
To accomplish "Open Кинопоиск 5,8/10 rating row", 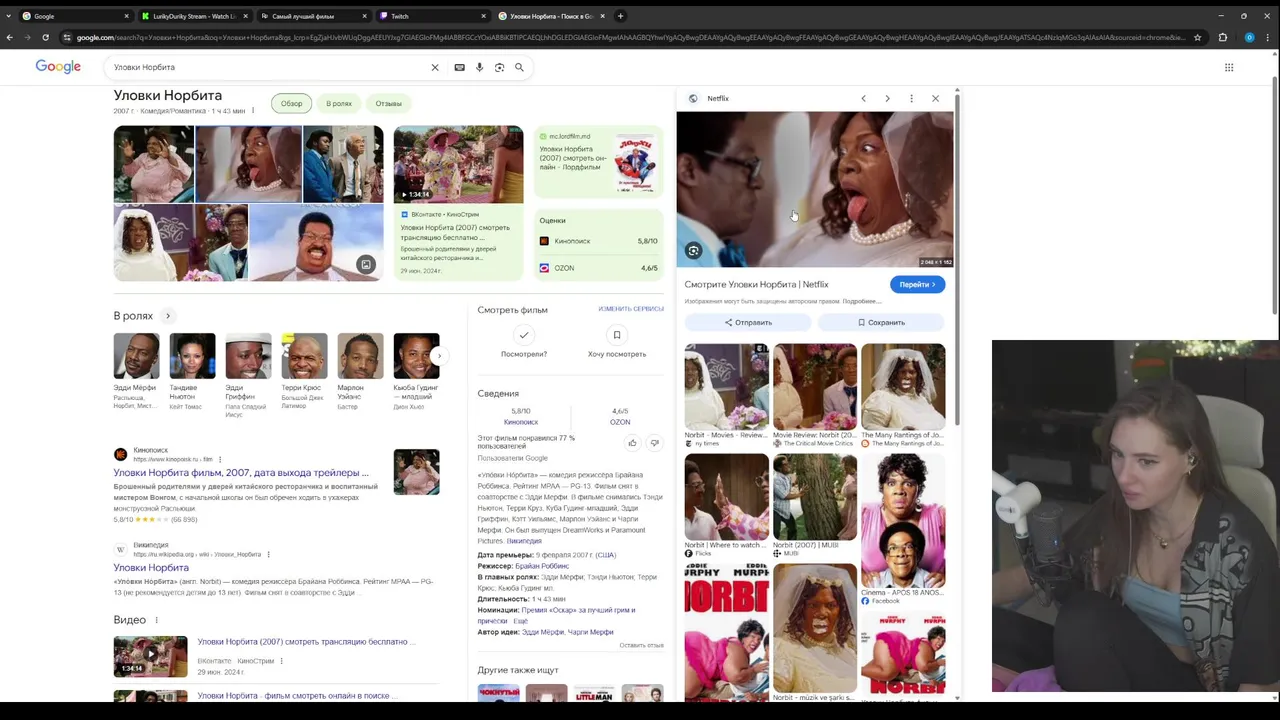I will 598,241.
